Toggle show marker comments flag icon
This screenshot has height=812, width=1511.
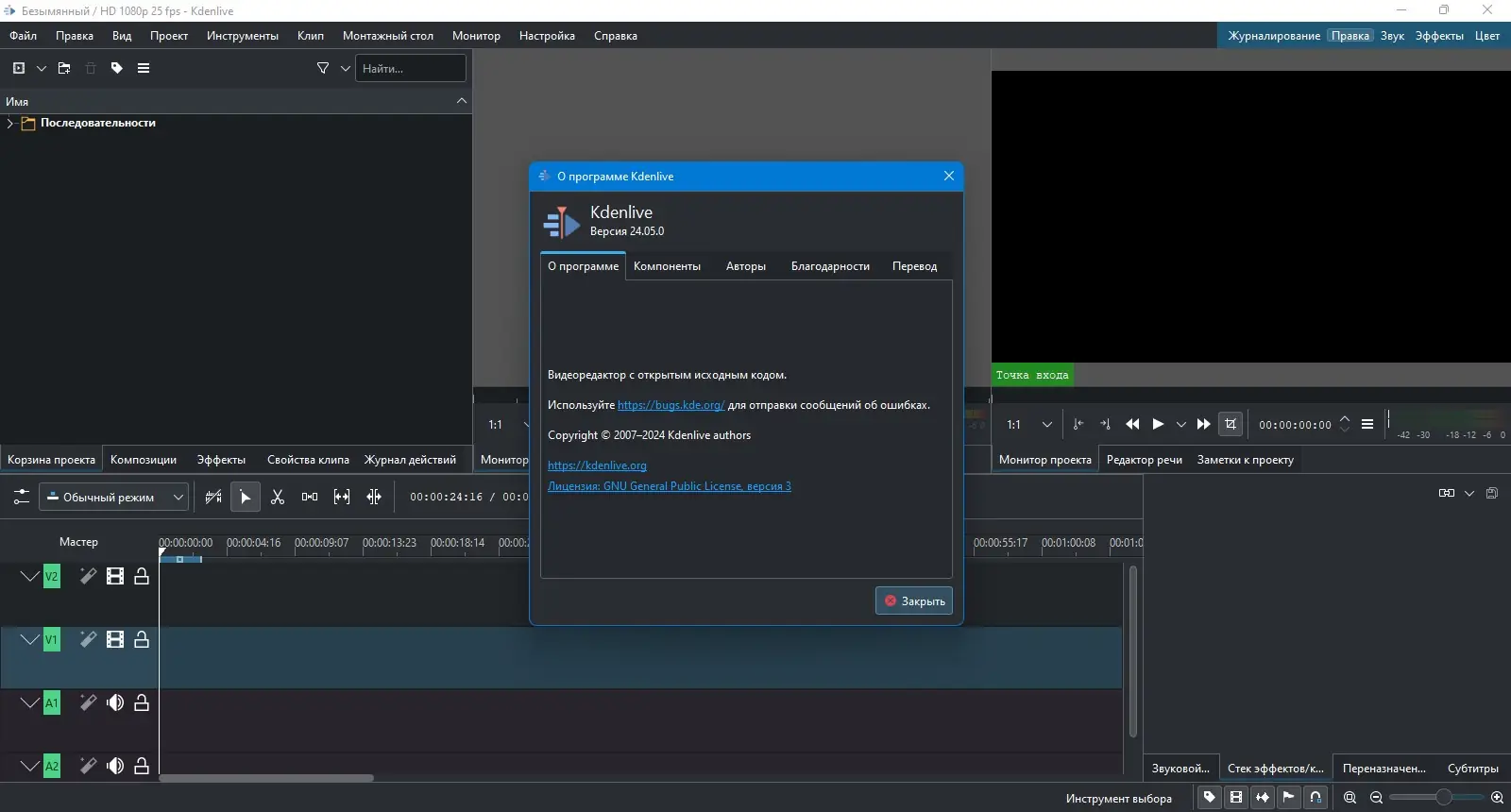pos(1289,798)
